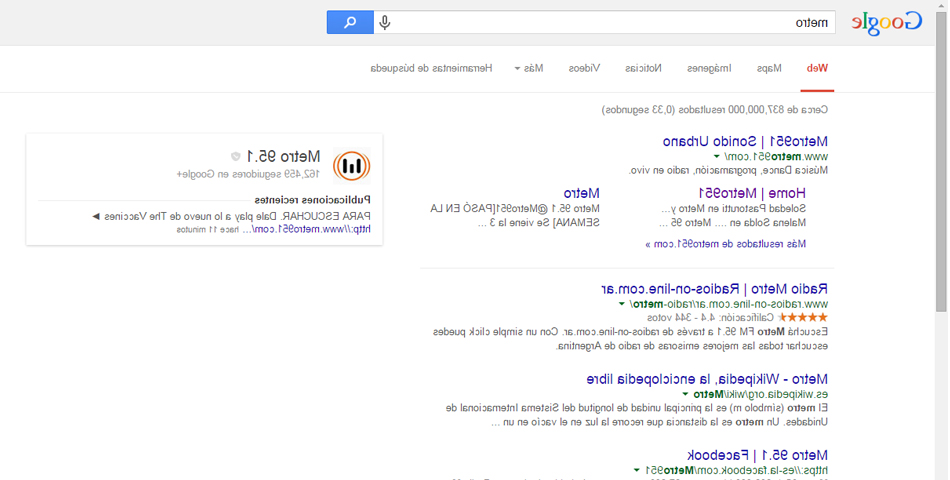This screenshot has width=950, height=480.
Task: Click 'Más resultados de metro951.com »'
Action: click(x=726, y=244)
